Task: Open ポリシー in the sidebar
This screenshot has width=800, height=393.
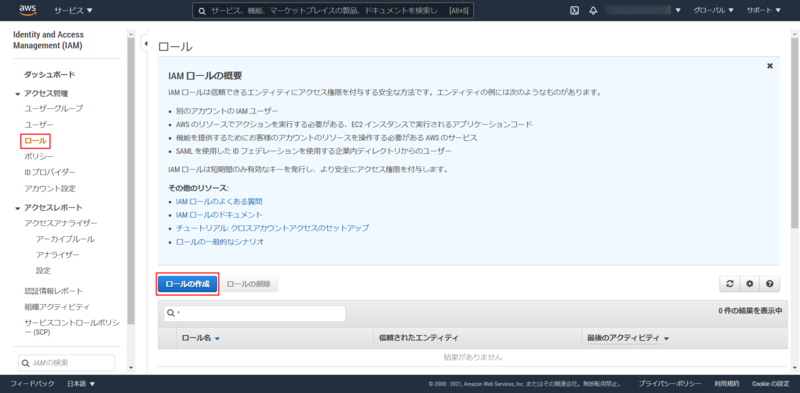Action: pyautogui.click(x=39, y=156)
